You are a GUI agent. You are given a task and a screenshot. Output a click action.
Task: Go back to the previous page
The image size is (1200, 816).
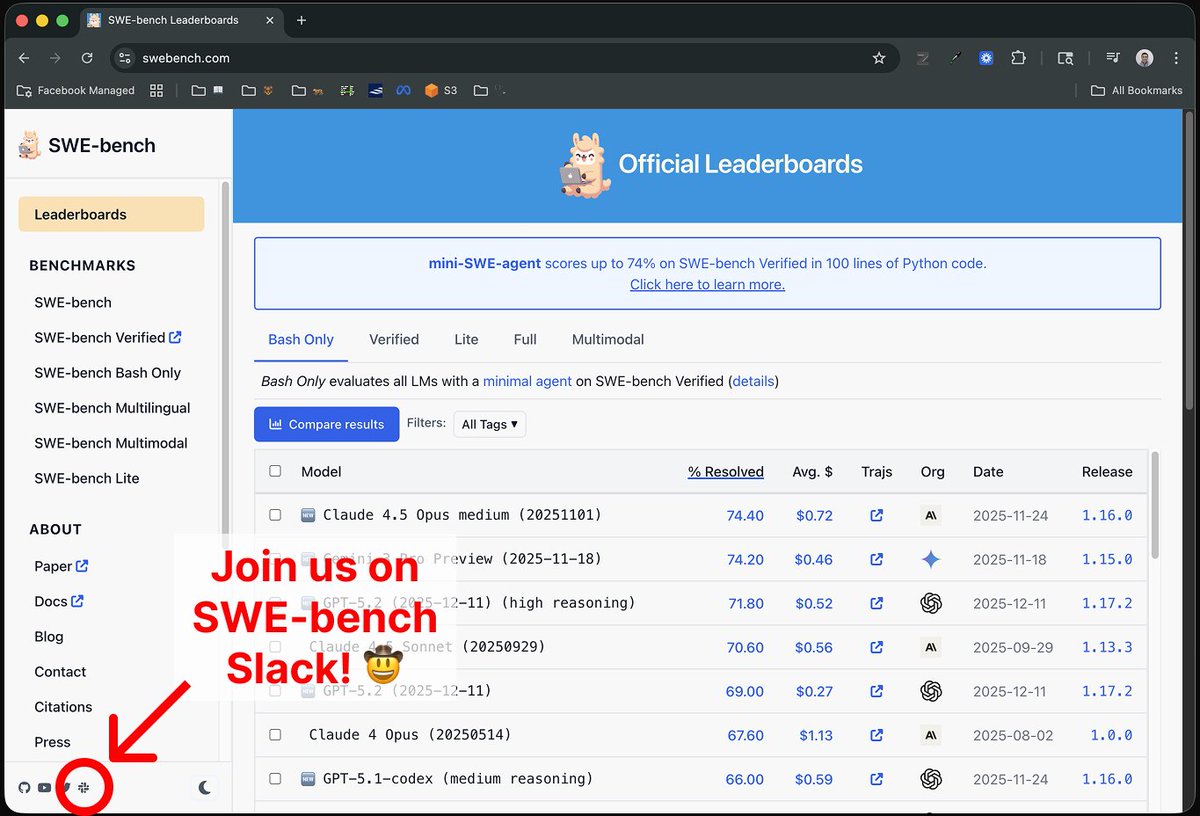[x=24, y=58]
